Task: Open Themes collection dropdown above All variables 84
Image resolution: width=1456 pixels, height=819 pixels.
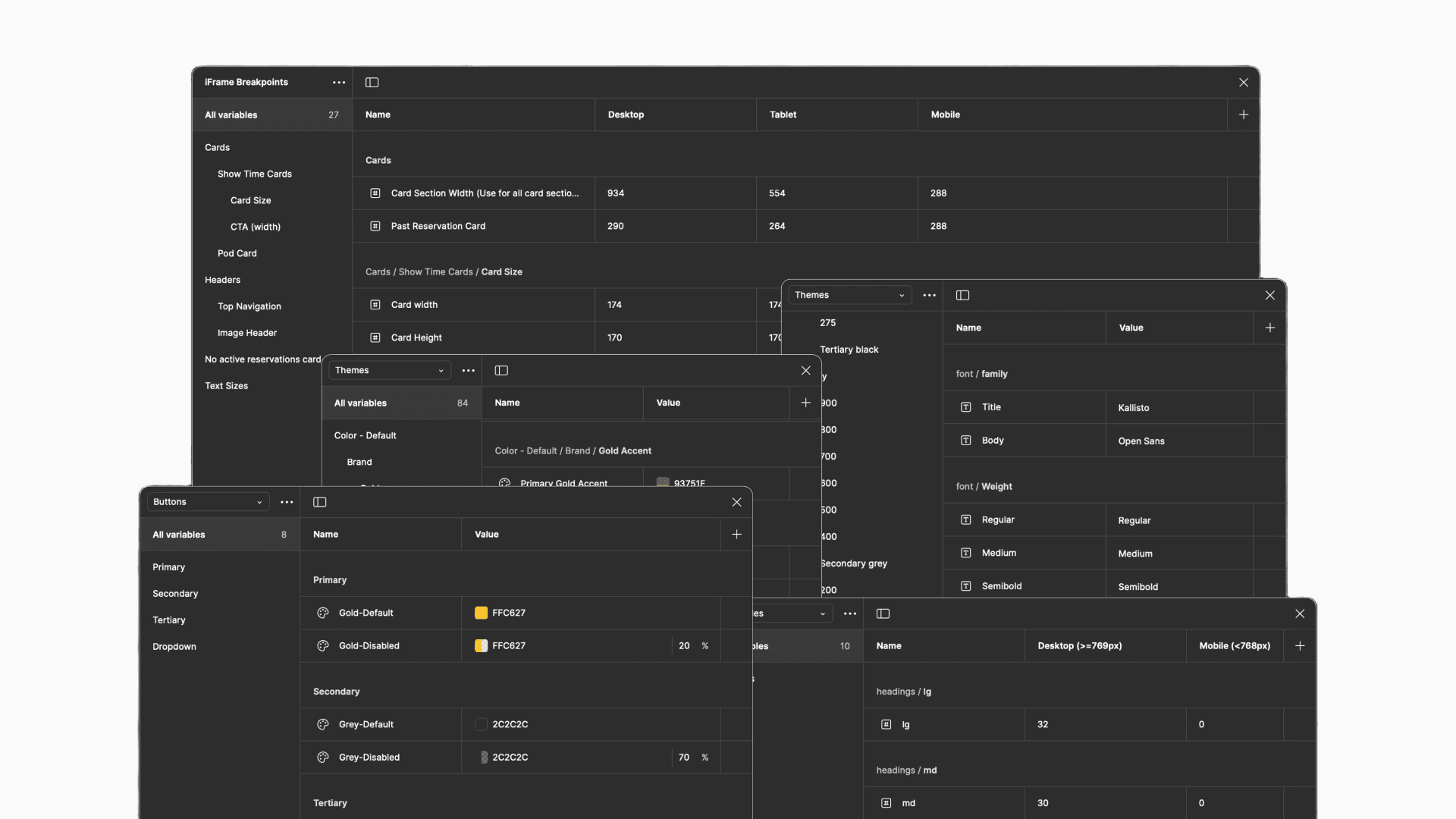Action: (x=389, y=370)
